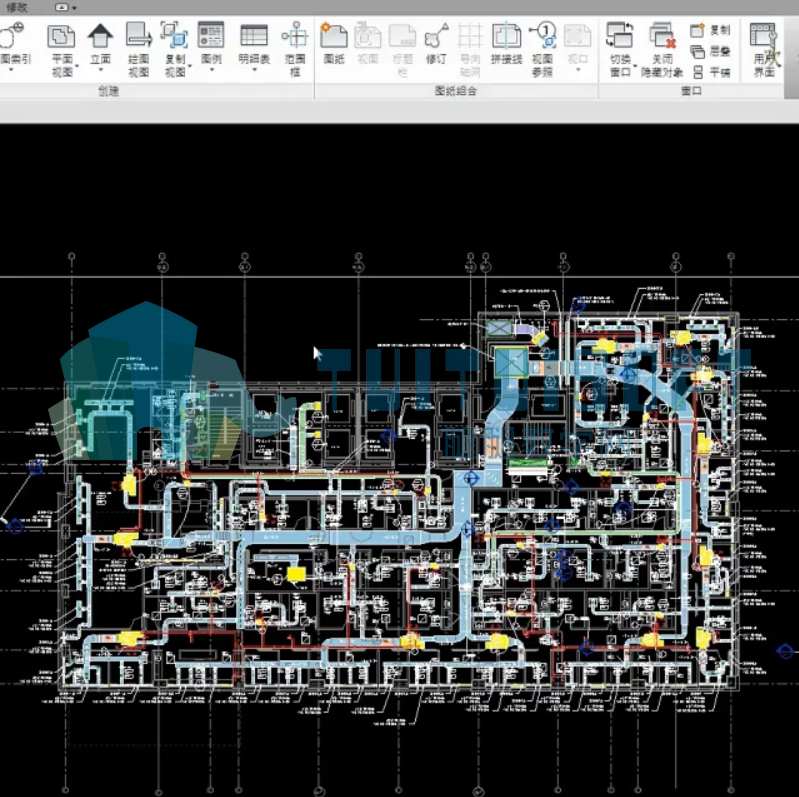Open the 立面 dropdown arrow

[x=100, y=70]
